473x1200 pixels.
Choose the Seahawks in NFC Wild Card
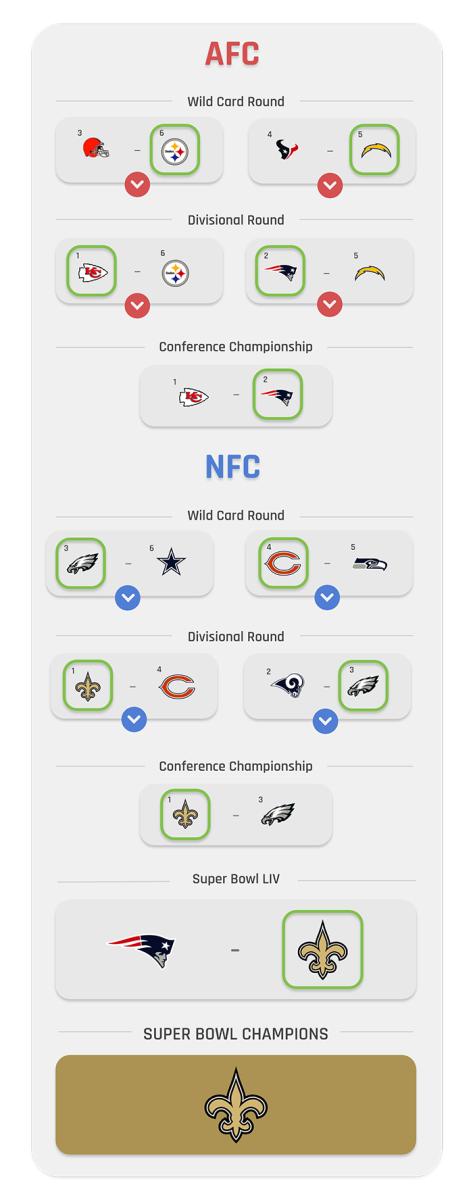370,564
